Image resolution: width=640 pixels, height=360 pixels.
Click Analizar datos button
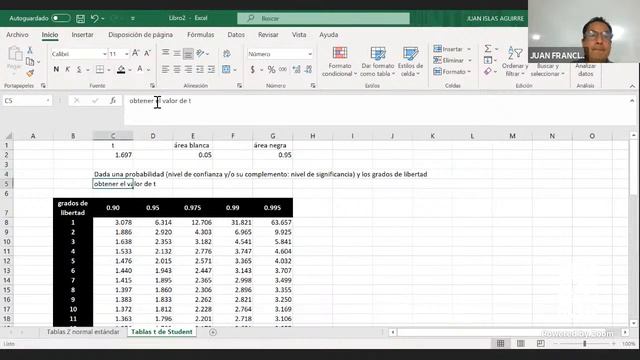tap(585, 70)
